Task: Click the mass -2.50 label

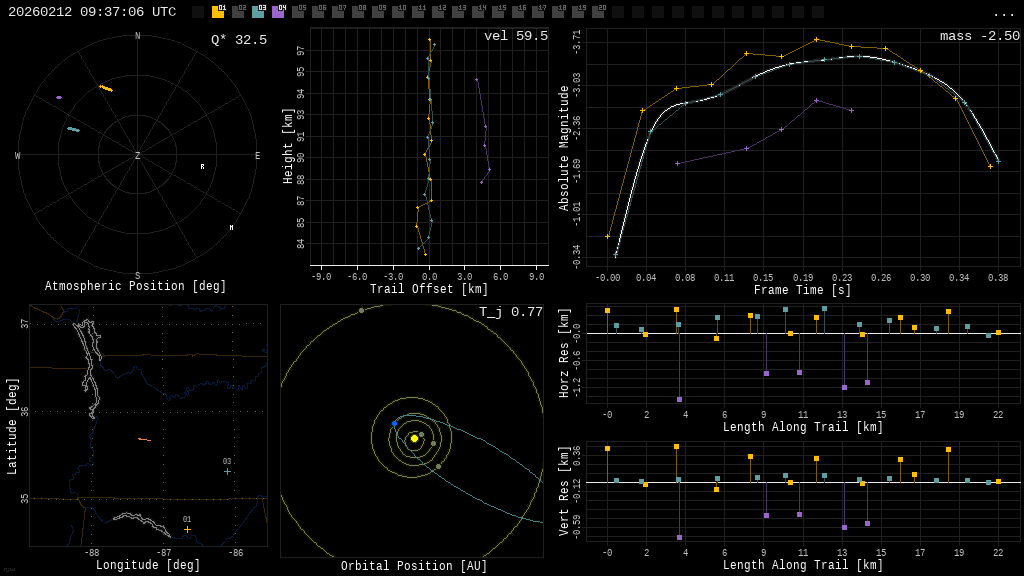Action: [979, 36]
